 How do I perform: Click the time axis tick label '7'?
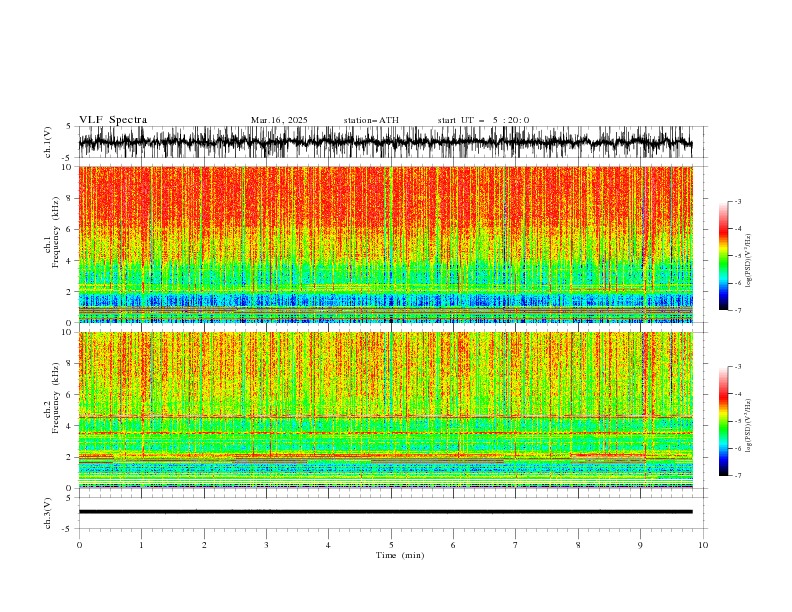coord(516,545)
